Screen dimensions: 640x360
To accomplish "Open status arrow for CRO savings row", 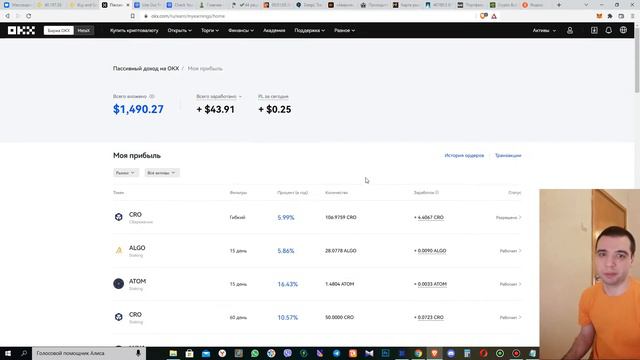I will click(x=520, y=218).
